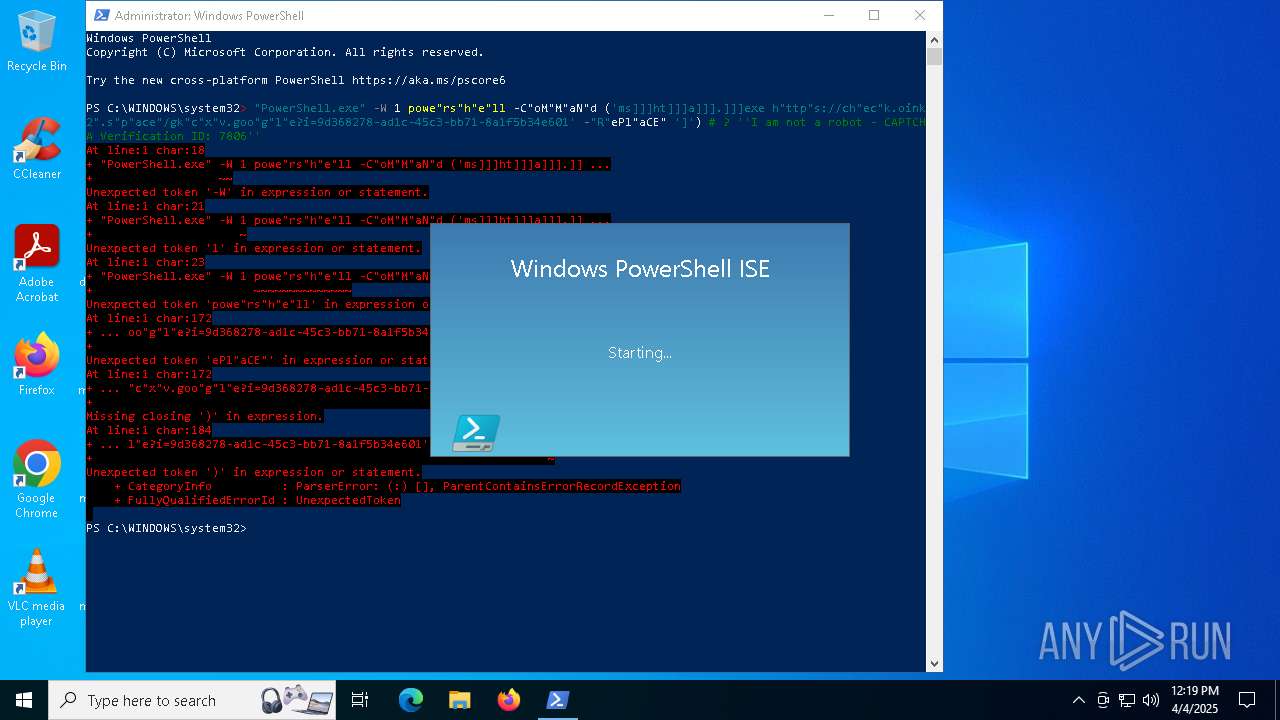Launch Firefox from the taskbar

coord(509,700)
